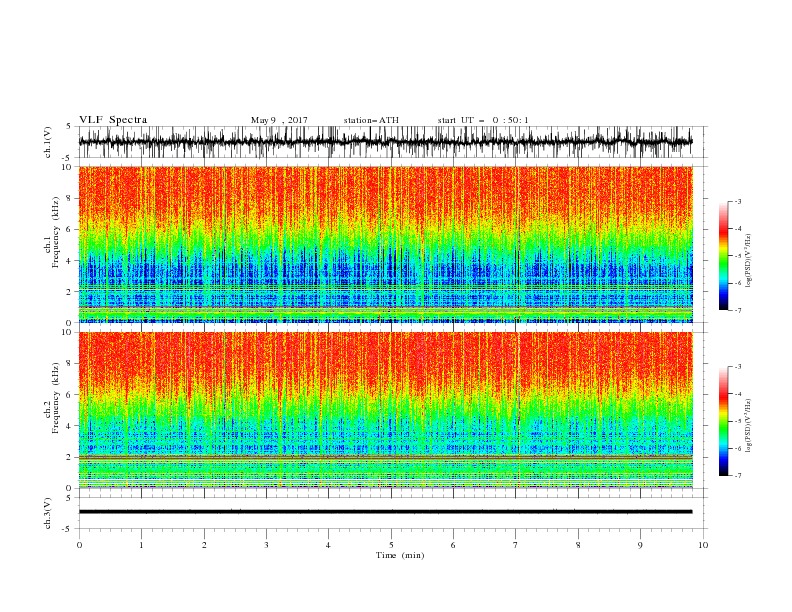Click the "start UT = 0 : 50: 1" text

tap(483, 120)
